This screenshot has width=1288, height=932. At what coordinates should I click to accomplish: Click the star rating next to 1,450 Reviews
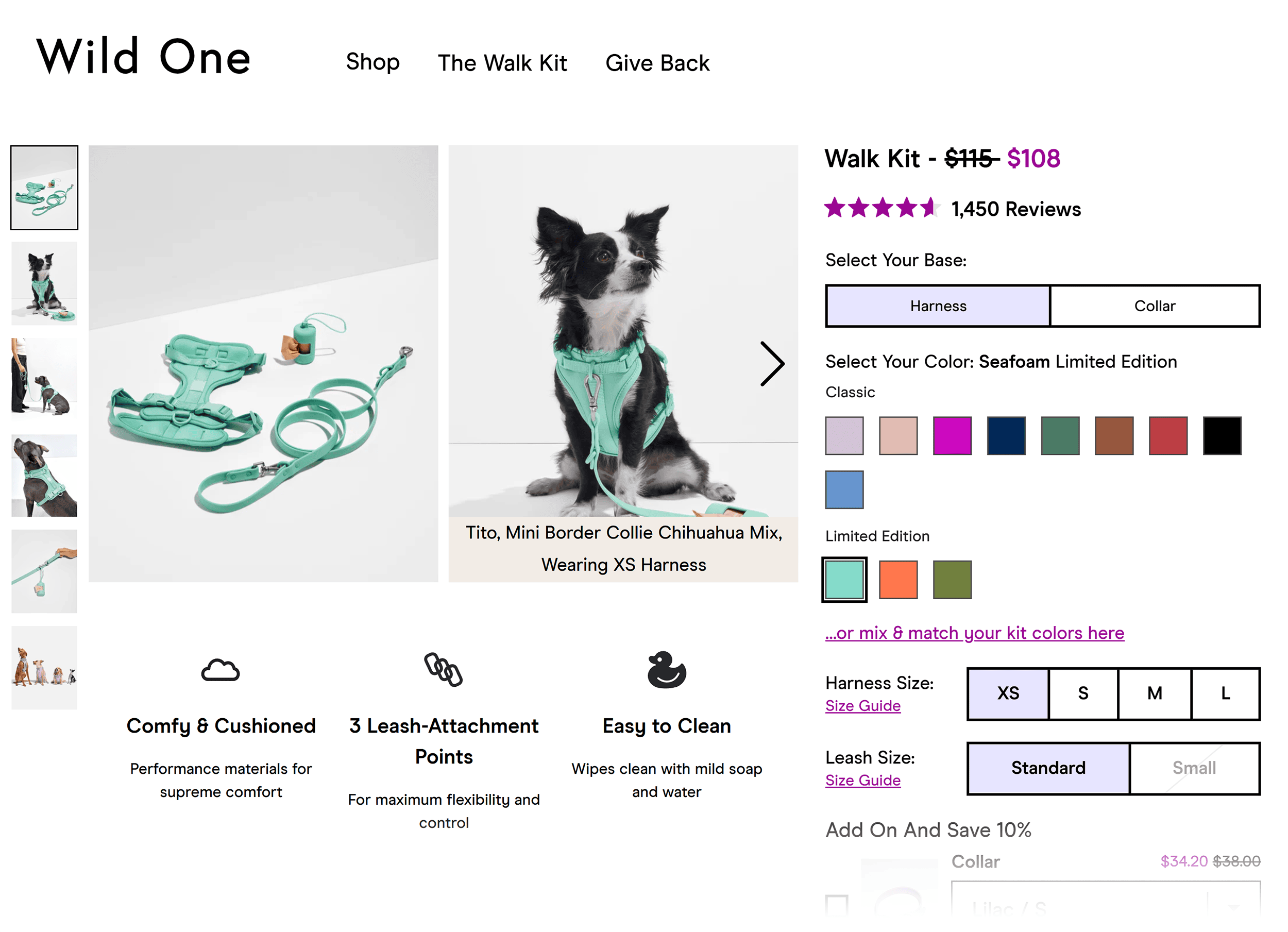point(882,209)
